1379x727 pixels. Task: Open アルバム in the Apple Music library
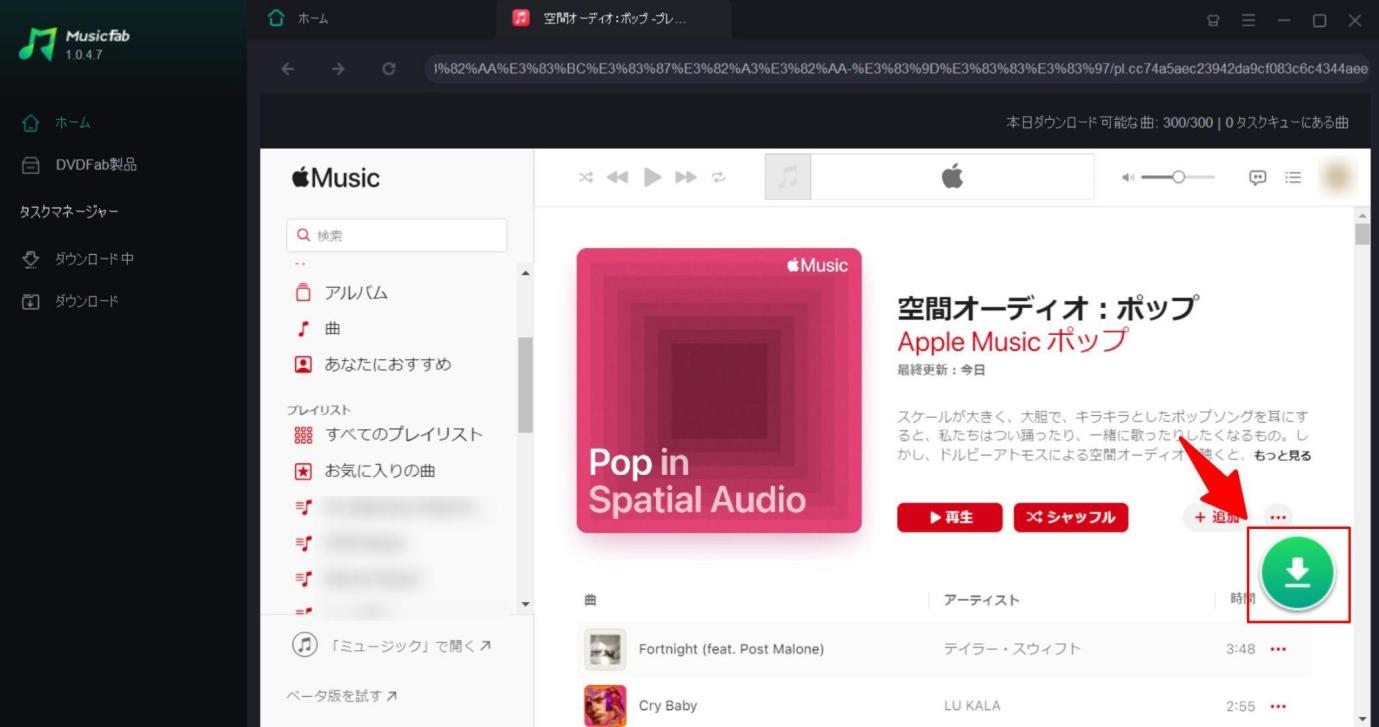point(341,293)
